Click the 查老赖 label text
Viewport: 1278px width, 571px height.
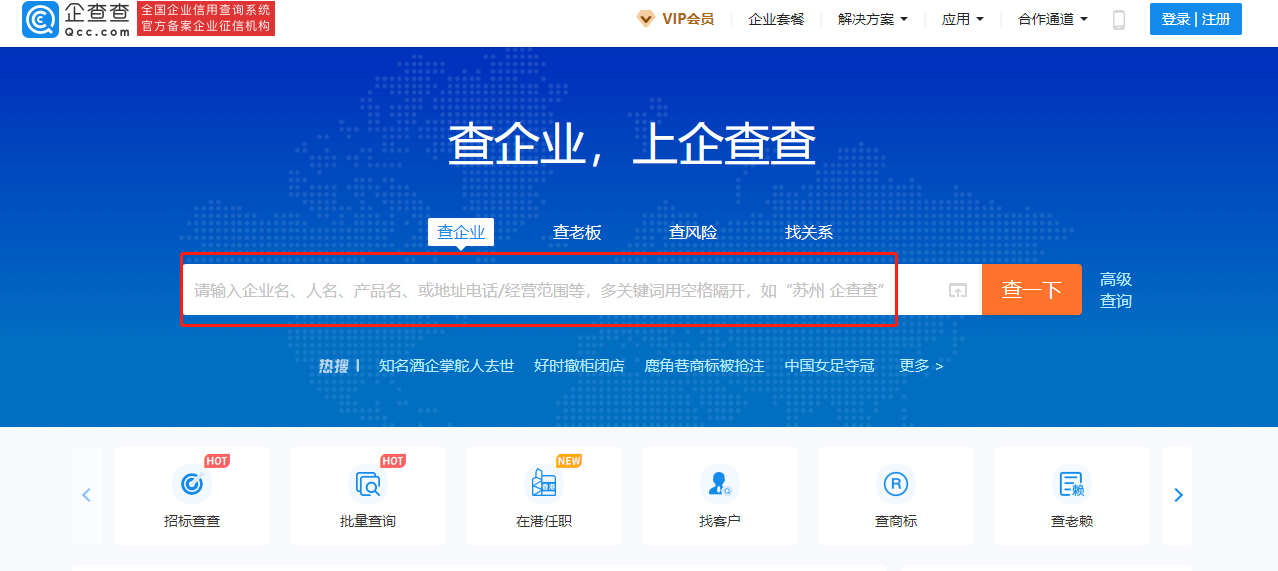pos(1072,521)
